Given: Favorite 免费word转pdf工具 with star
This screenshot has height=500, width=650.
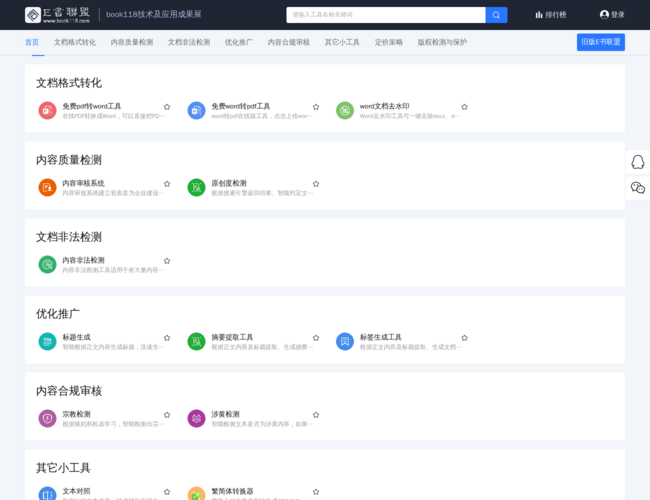Looking at the screenshot, I should click(316, 107).
